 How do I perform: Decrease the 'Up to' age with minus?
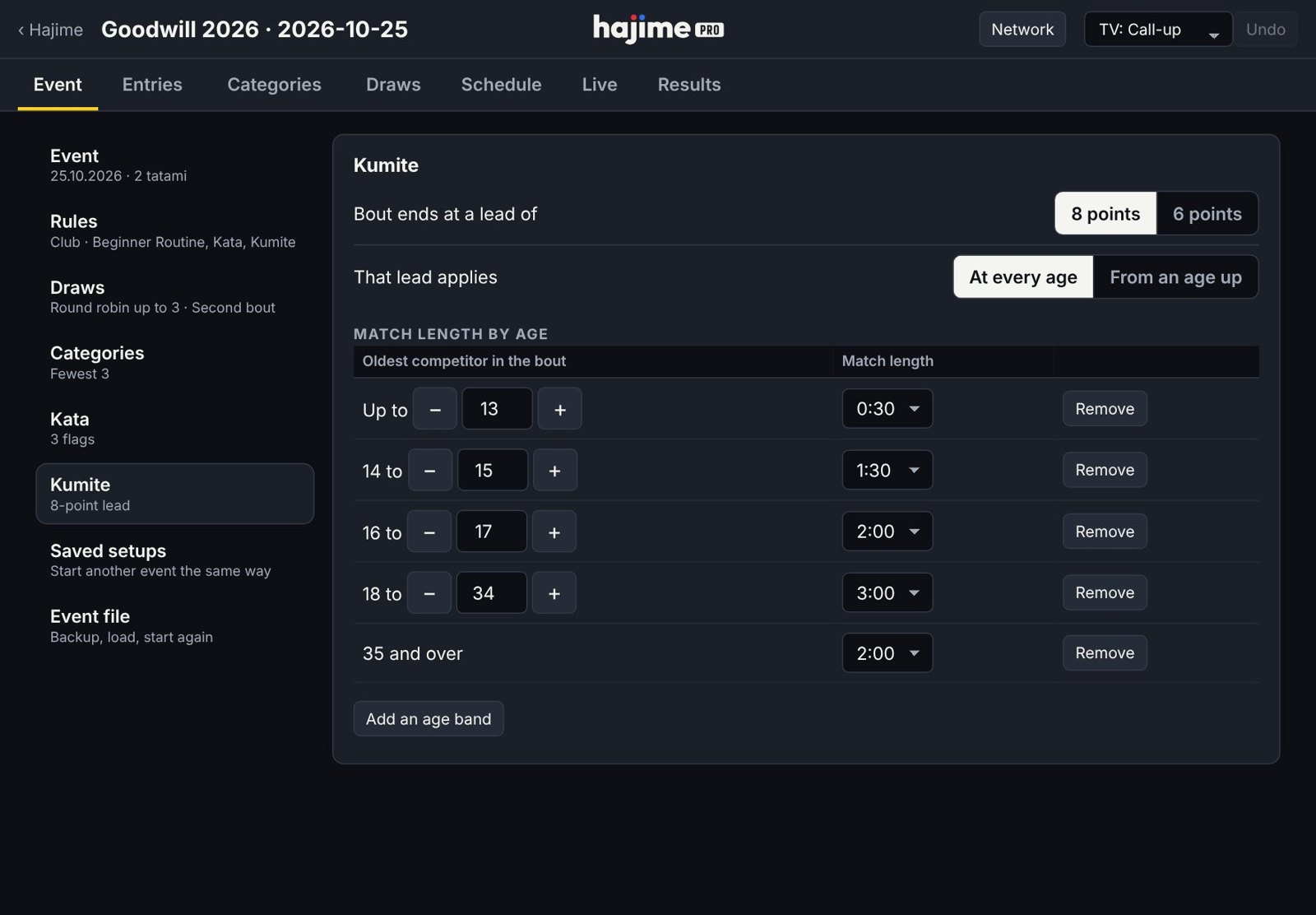pos(435,409)
